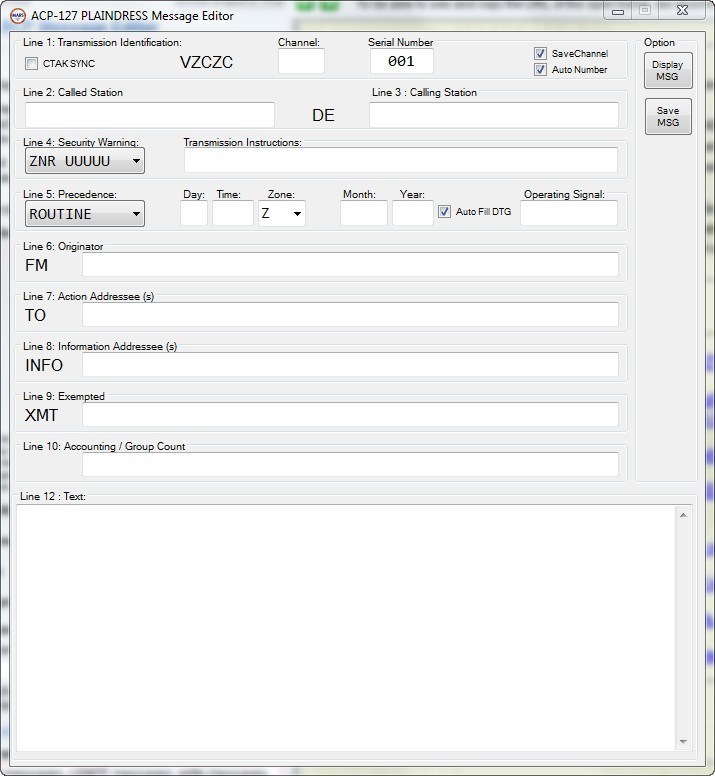Click the Serial Number field showing 001
The height and width of the screenshot is (776, 715).
[402, 61]
